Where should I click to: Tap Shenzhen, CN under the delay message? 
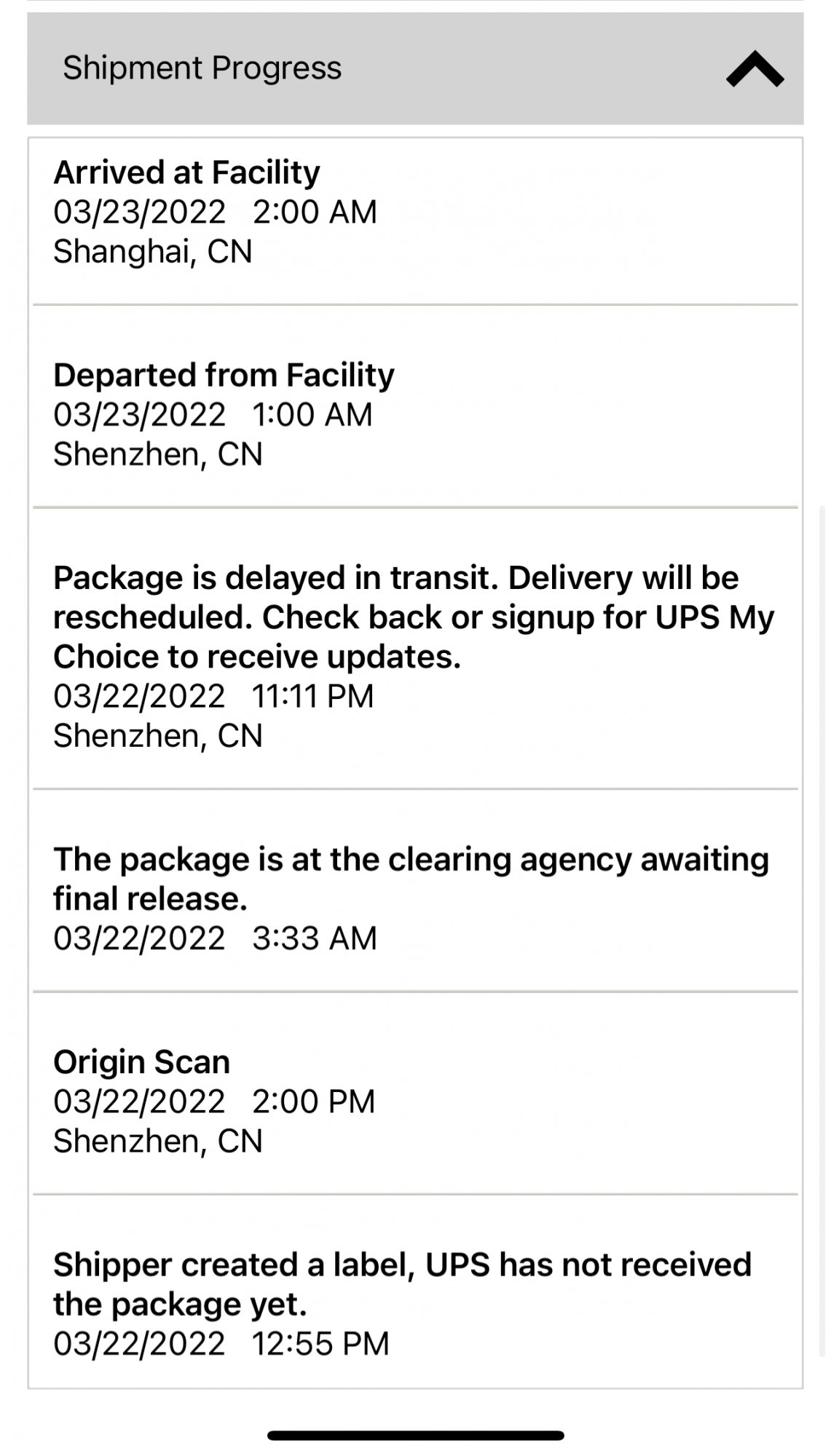pyautogui.click(x=158, y=735)
